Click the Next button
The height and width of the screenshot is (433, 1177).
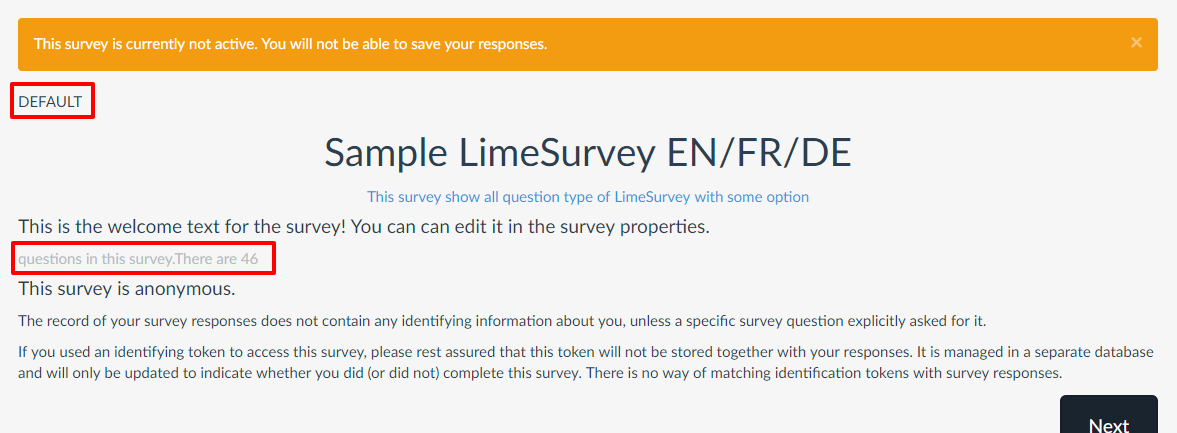pos(1108,420)
